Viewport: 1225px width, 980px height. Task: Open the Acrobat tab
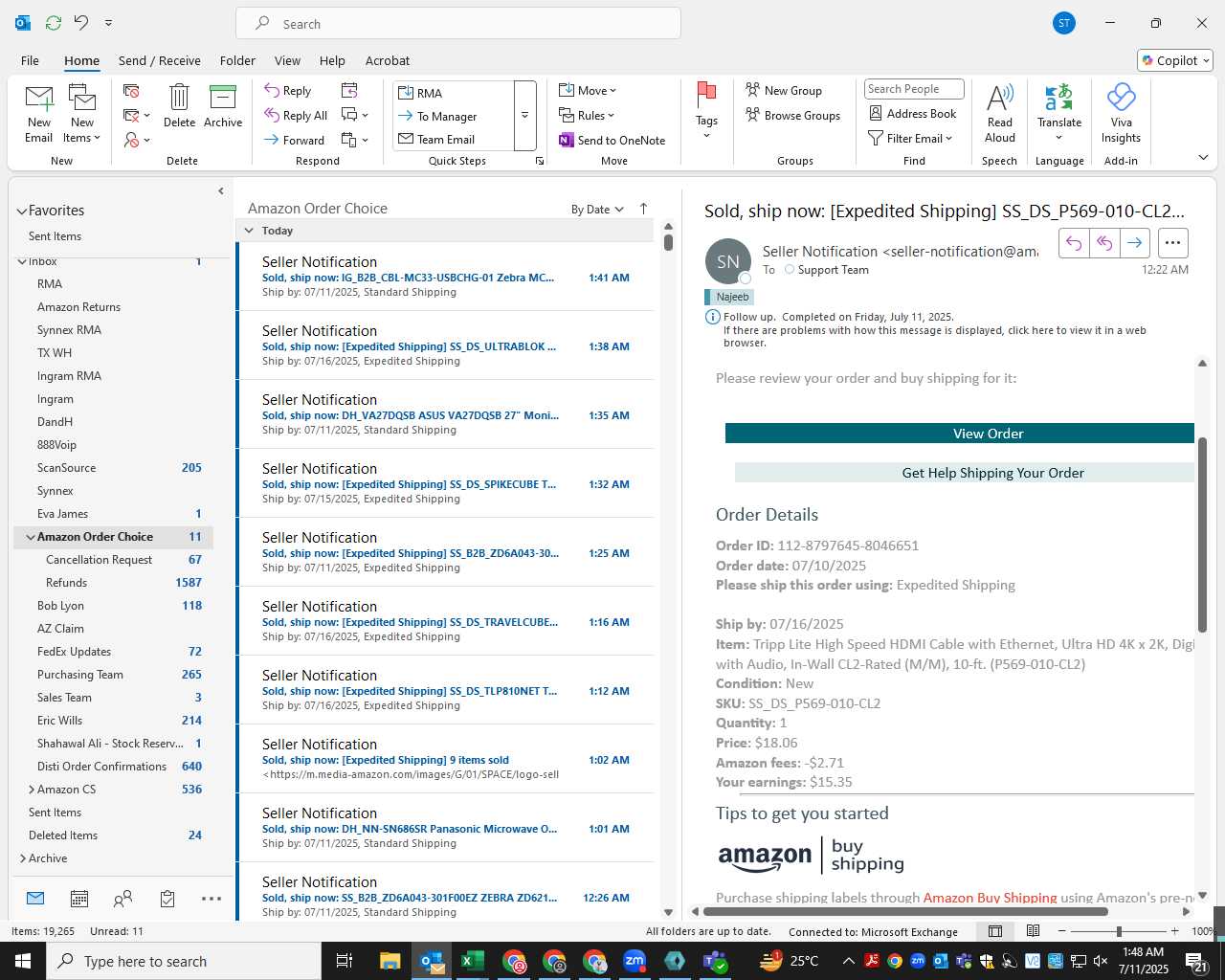(388, 60)
